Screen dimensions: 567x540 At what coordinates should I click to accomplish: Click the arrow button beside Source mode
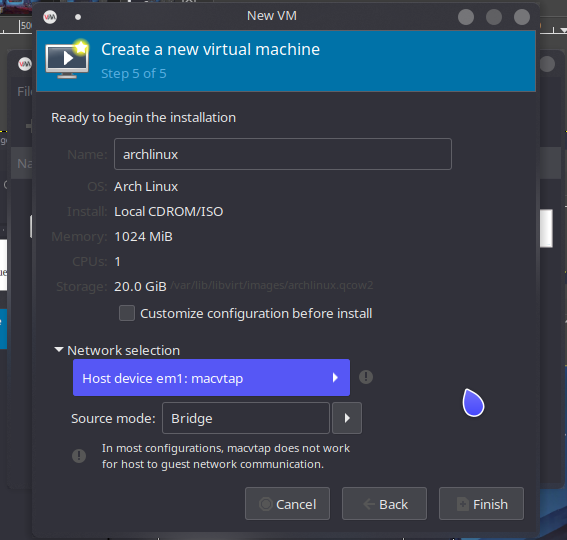point(347,418)
